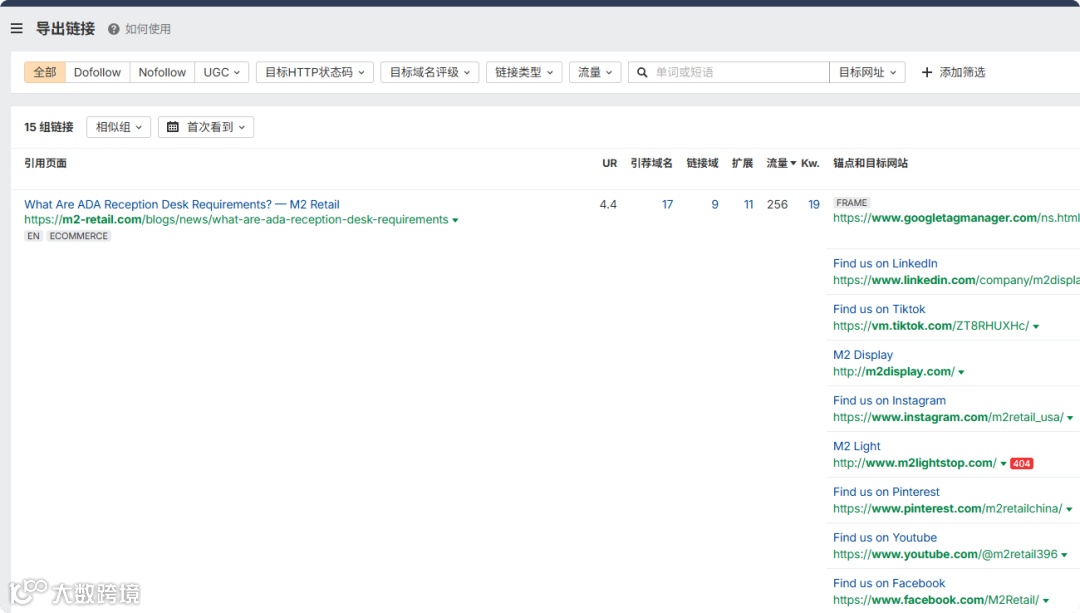Click the FRAME label badge

pos(851,202)
